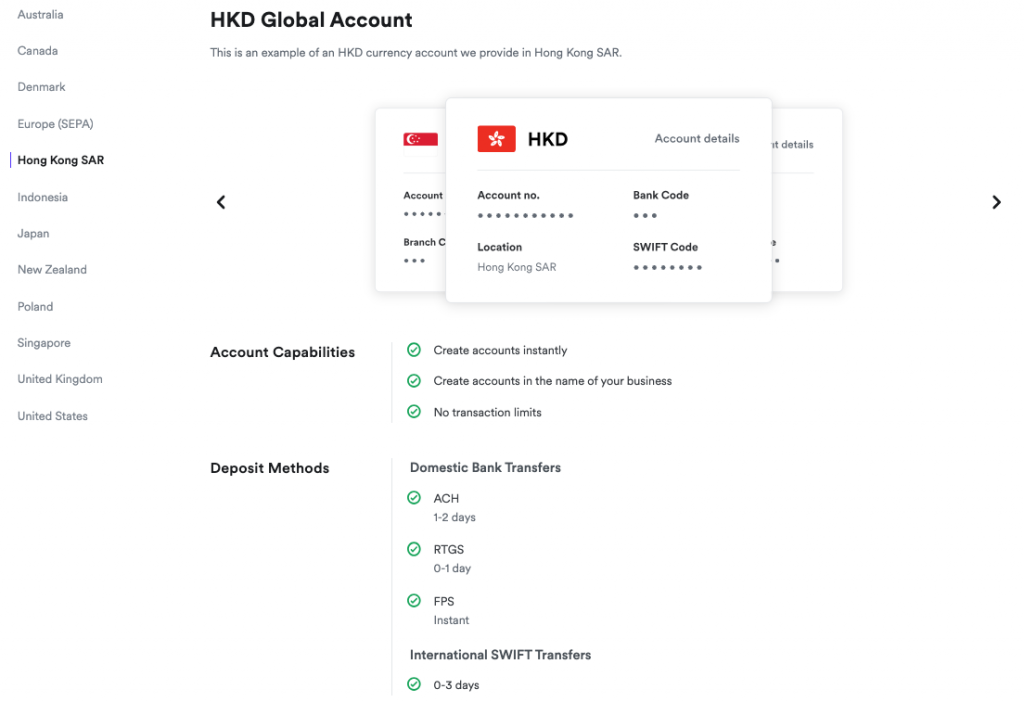Select New Zealand in the sidebar
Image resolution: width=1024 pixels, height=702 pixels.
(x=52, y=270)
